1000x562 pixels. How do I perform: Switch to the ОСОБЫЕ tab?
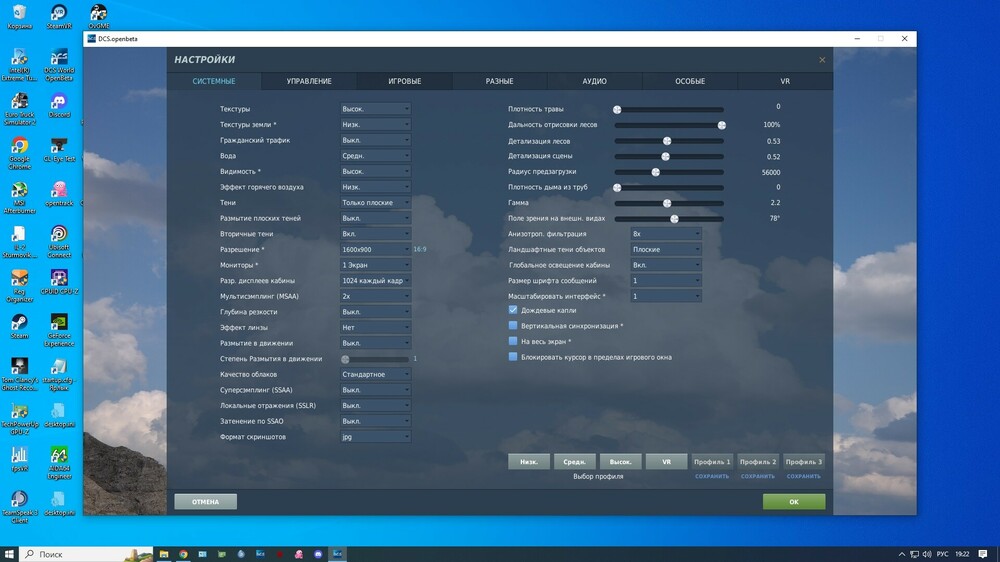(x=690, y=81)
